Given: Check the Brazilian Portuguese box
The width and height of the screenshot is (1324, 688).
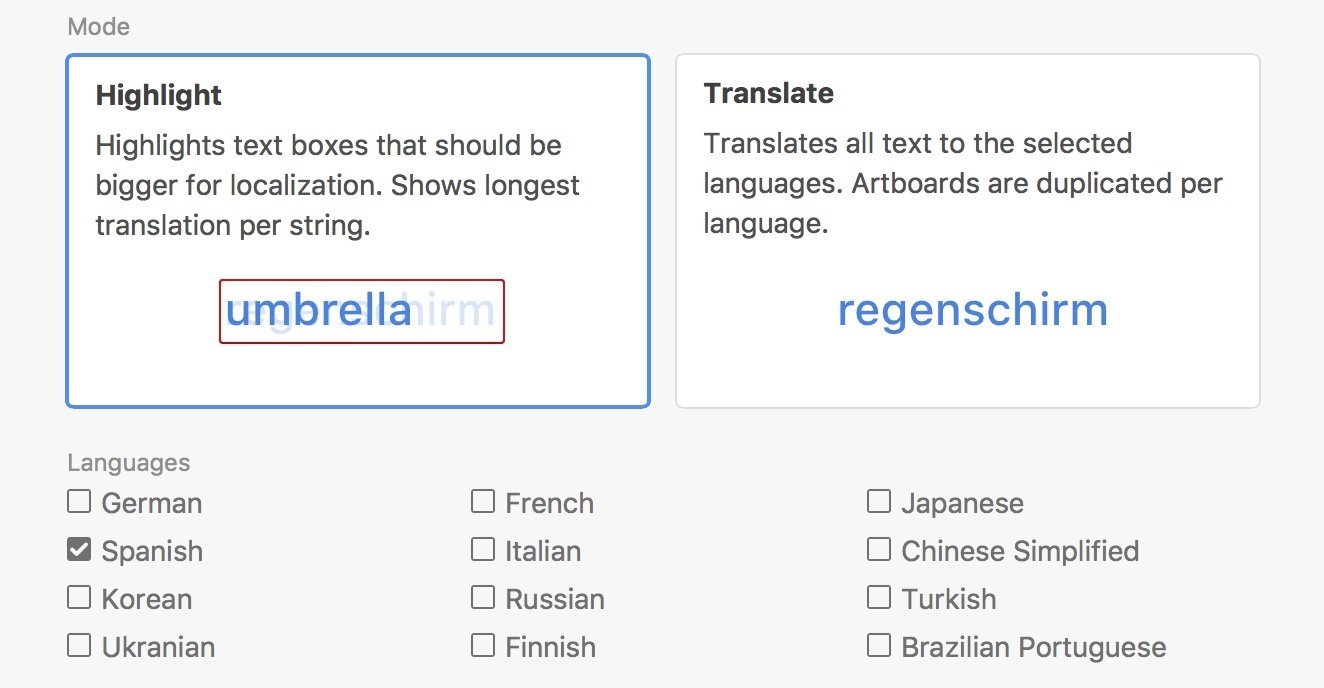Looking at the screenshot, I should 879,645.
